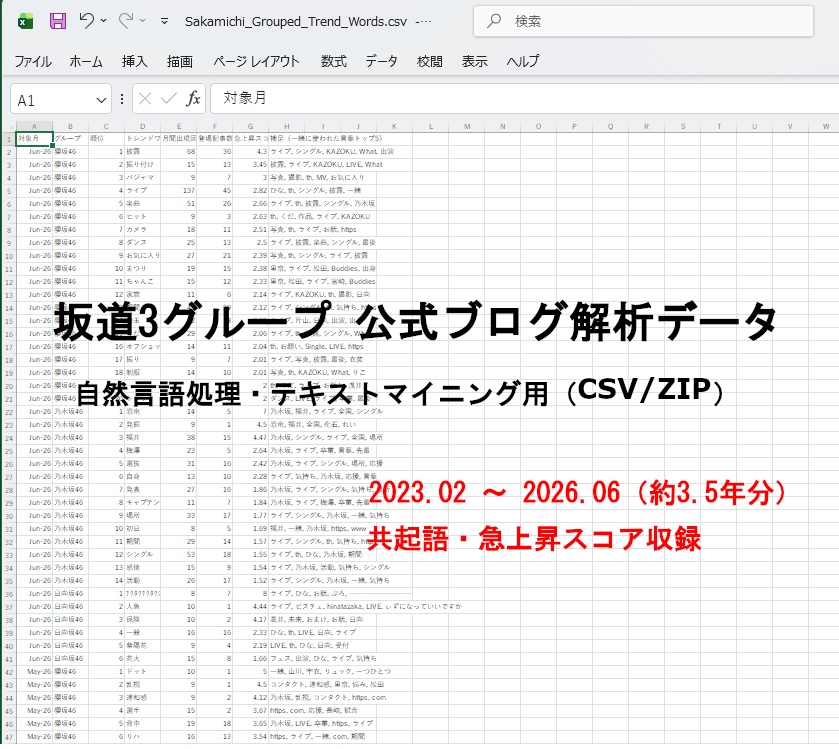839x749 pixels.
Task: Click cell B22 containing 乃木坂46
Action: pyautogui.click(x=71, y=412)
